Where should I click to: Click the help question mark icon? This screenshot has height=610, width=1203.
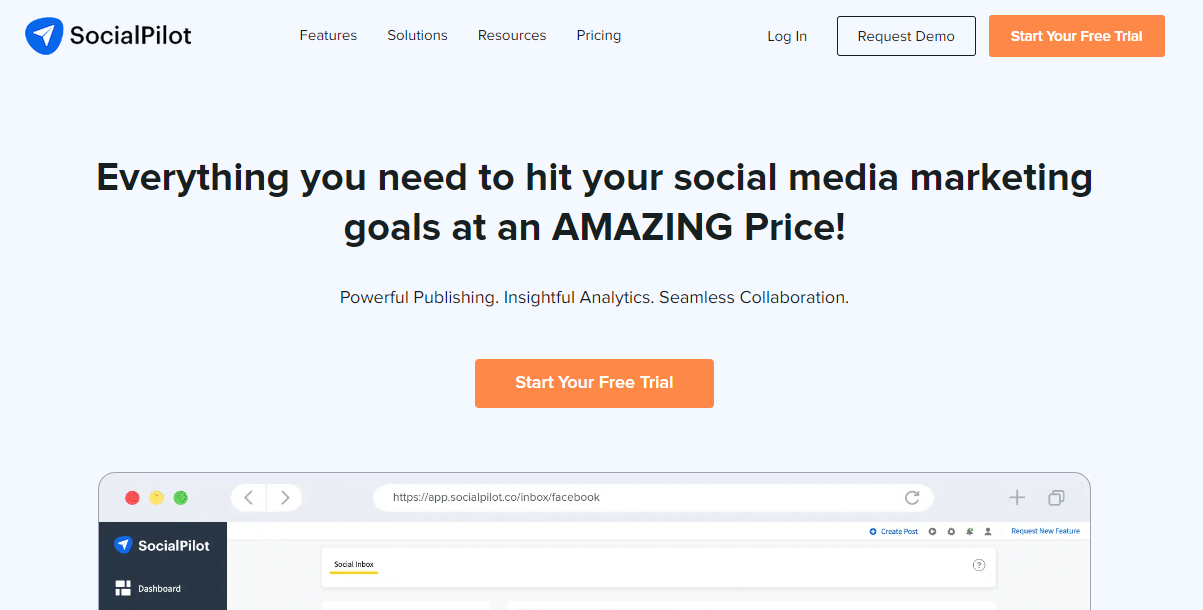coord(978,565)
